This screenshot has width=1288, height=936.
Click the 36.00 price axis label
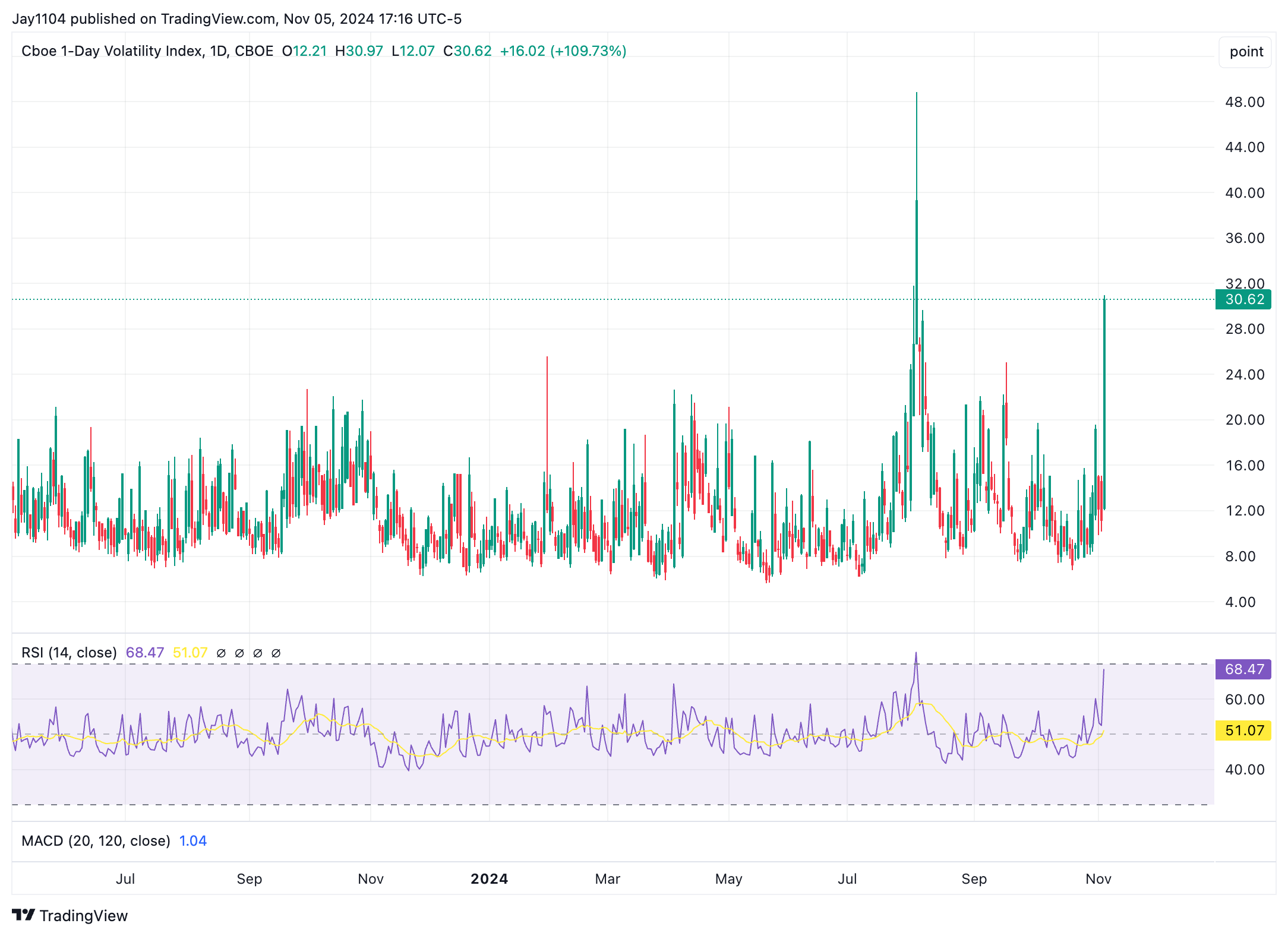click(x=1245, y=238)
